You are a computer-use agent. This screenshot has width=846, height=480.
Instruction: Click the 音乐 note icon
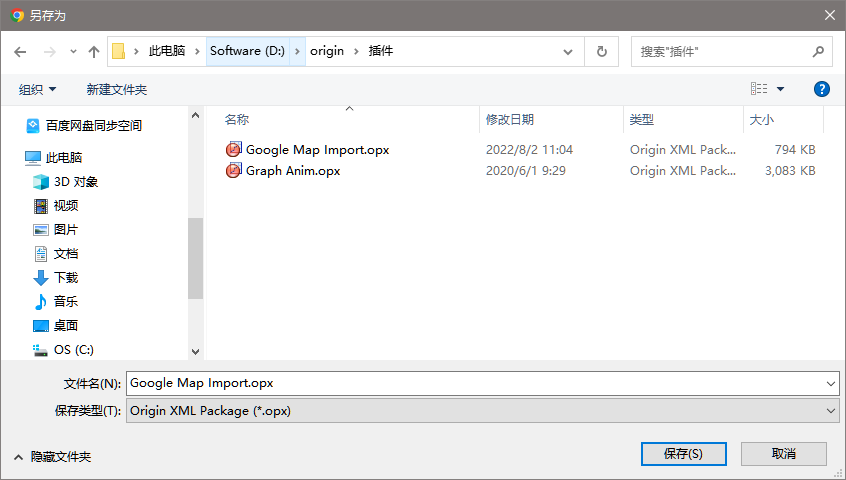pos(40,301)
